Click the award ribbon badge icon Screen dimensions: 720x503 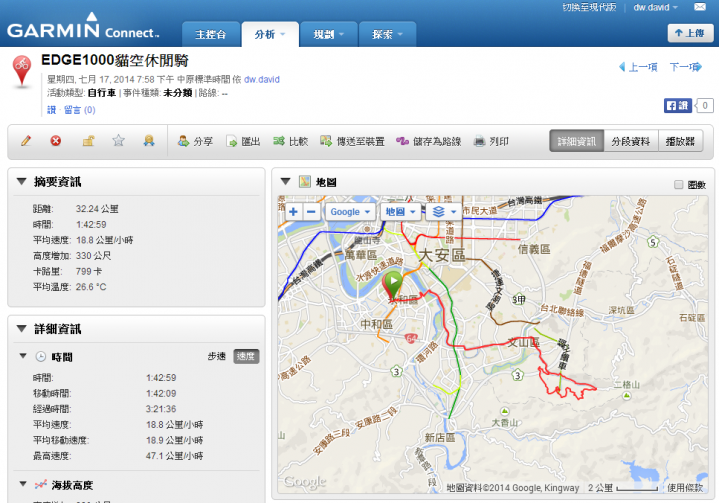coord(149,141)
